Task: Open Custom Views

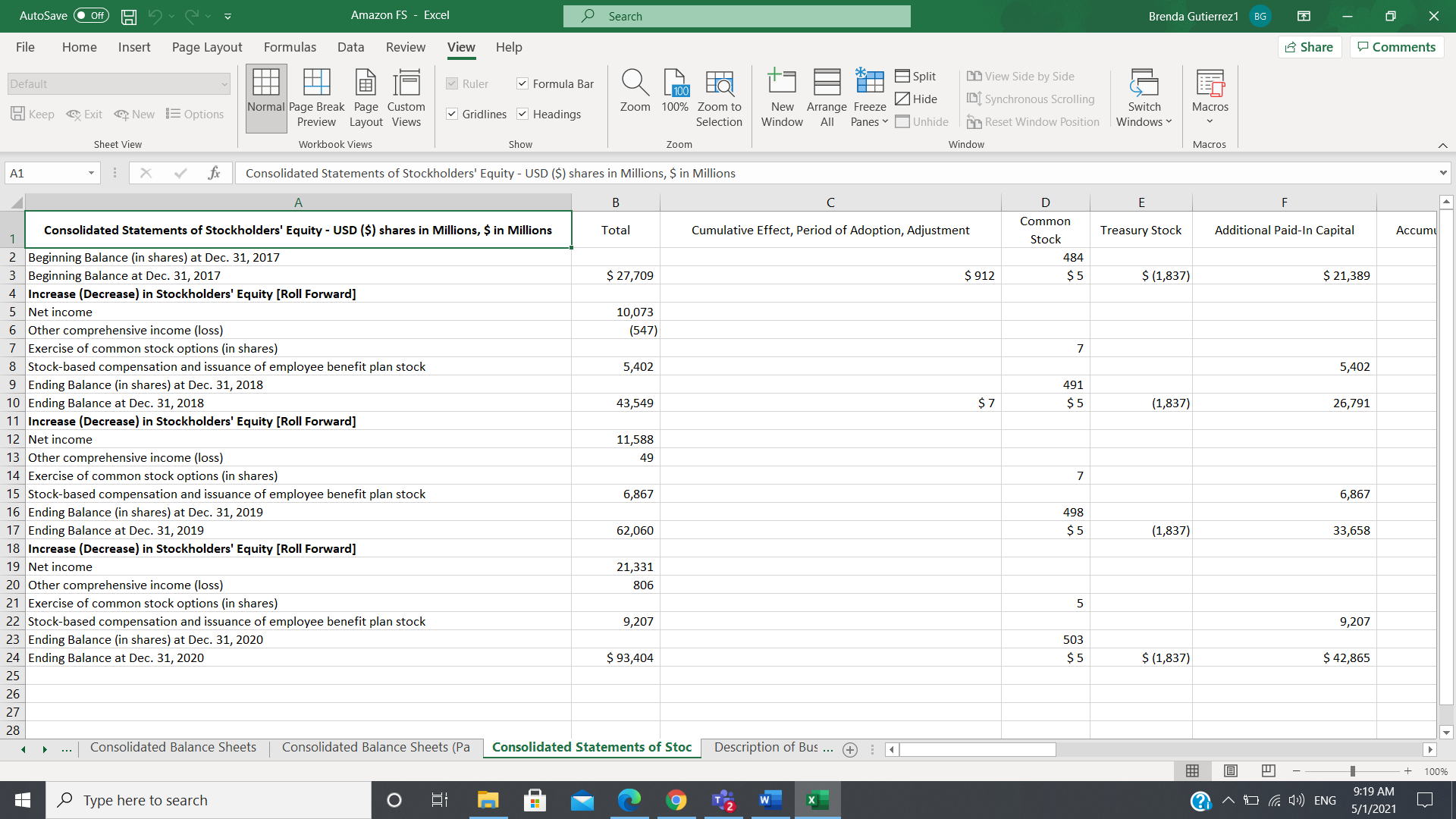Action: [x=406, y=97]
